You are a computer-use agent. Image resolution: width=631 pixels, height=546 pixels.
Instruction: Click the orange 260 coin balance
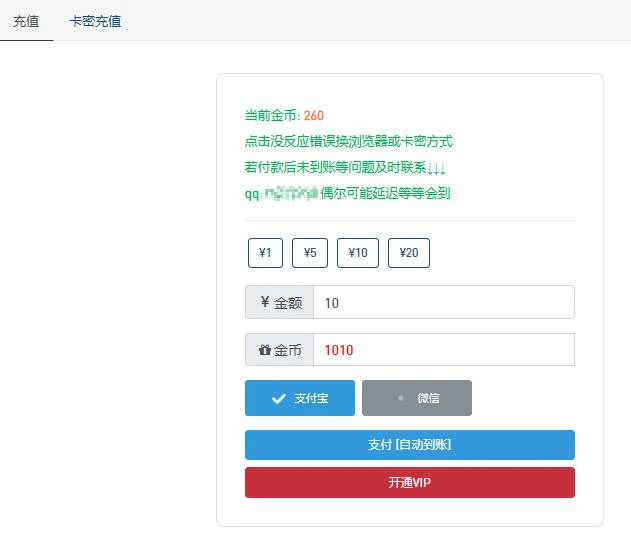click(314, 116)
